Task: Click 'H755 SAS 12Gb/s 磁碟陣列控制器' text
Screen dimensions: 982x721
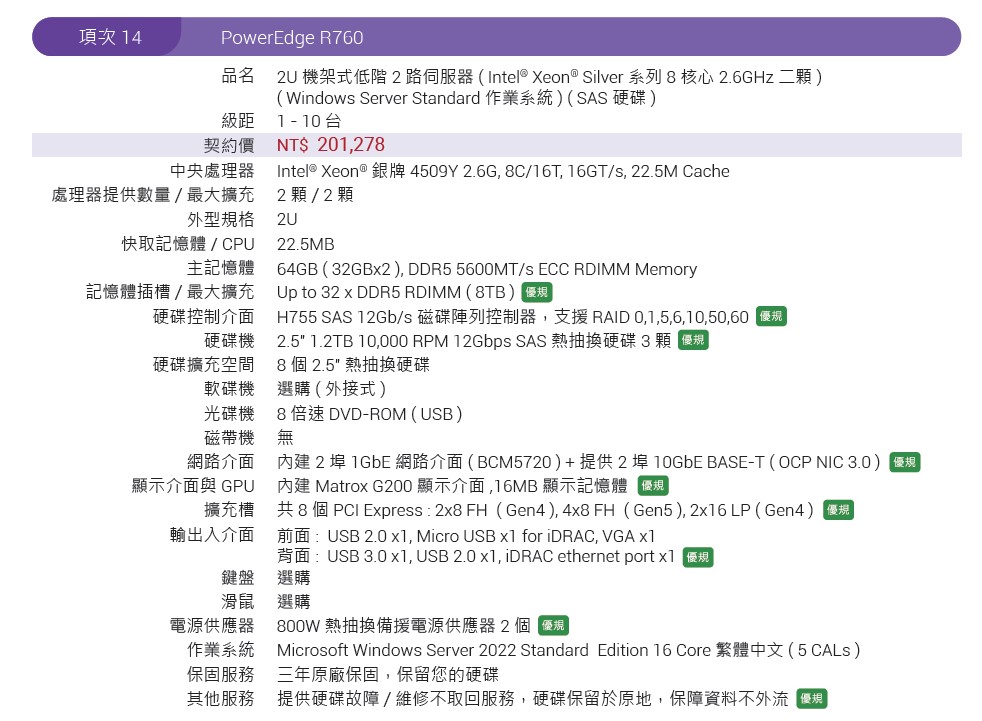Action: (x=406, y=317)
